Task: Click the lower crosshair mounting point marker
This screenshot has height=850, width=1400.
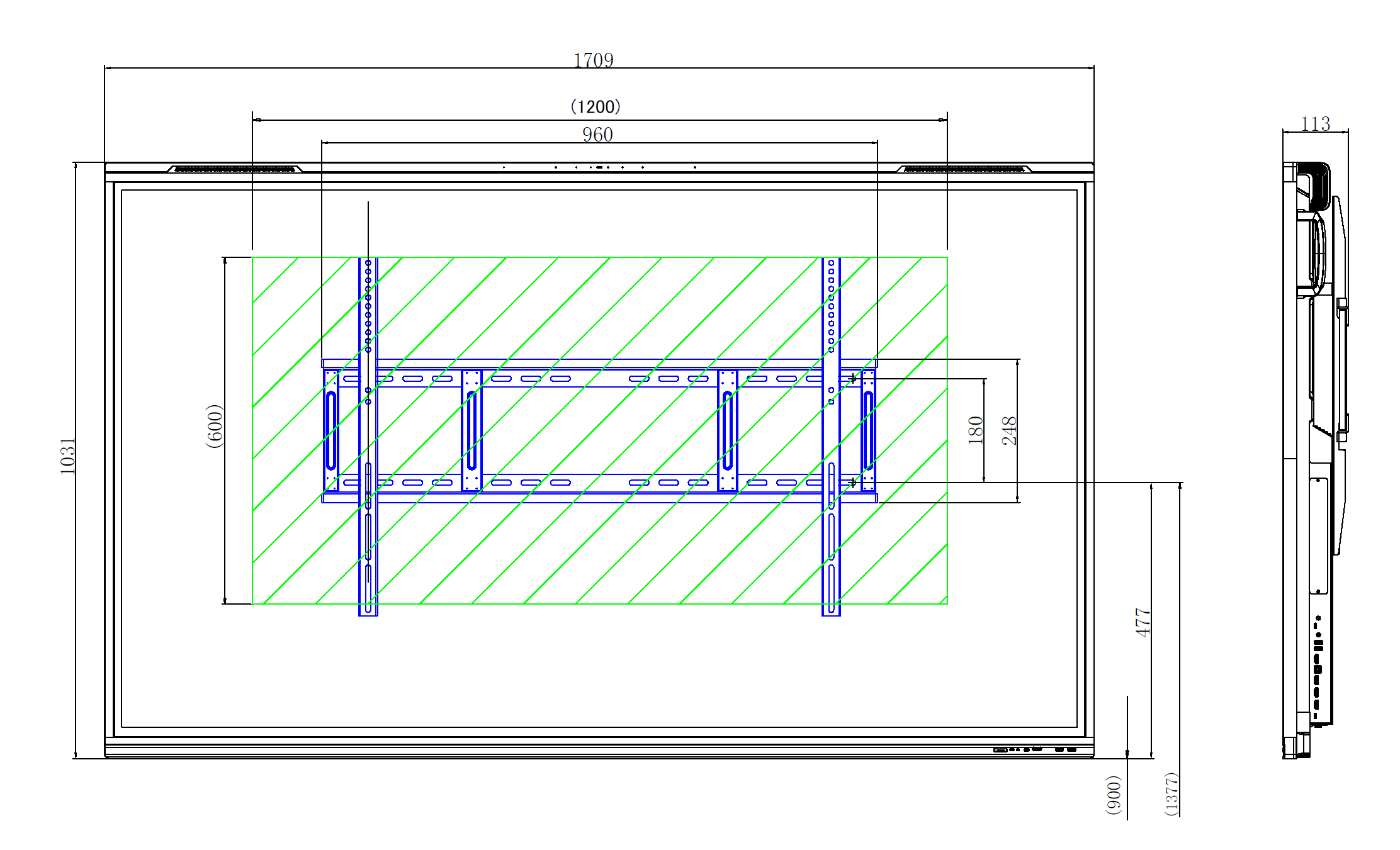Action: click(852, 483)
